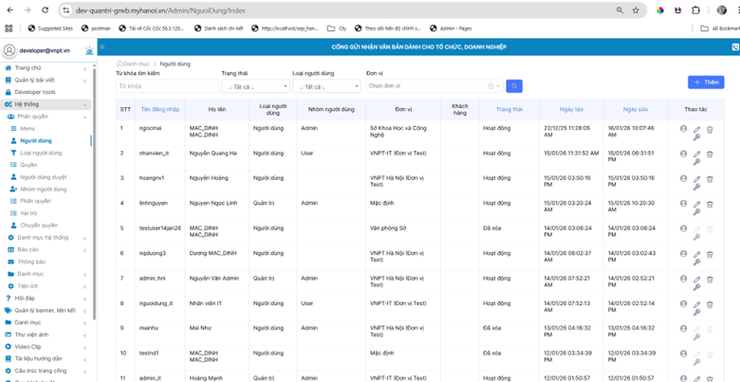The width and height of the screenshot is (740, 382).
Task: Click the Thêm add button
Action: pos(706,82)
